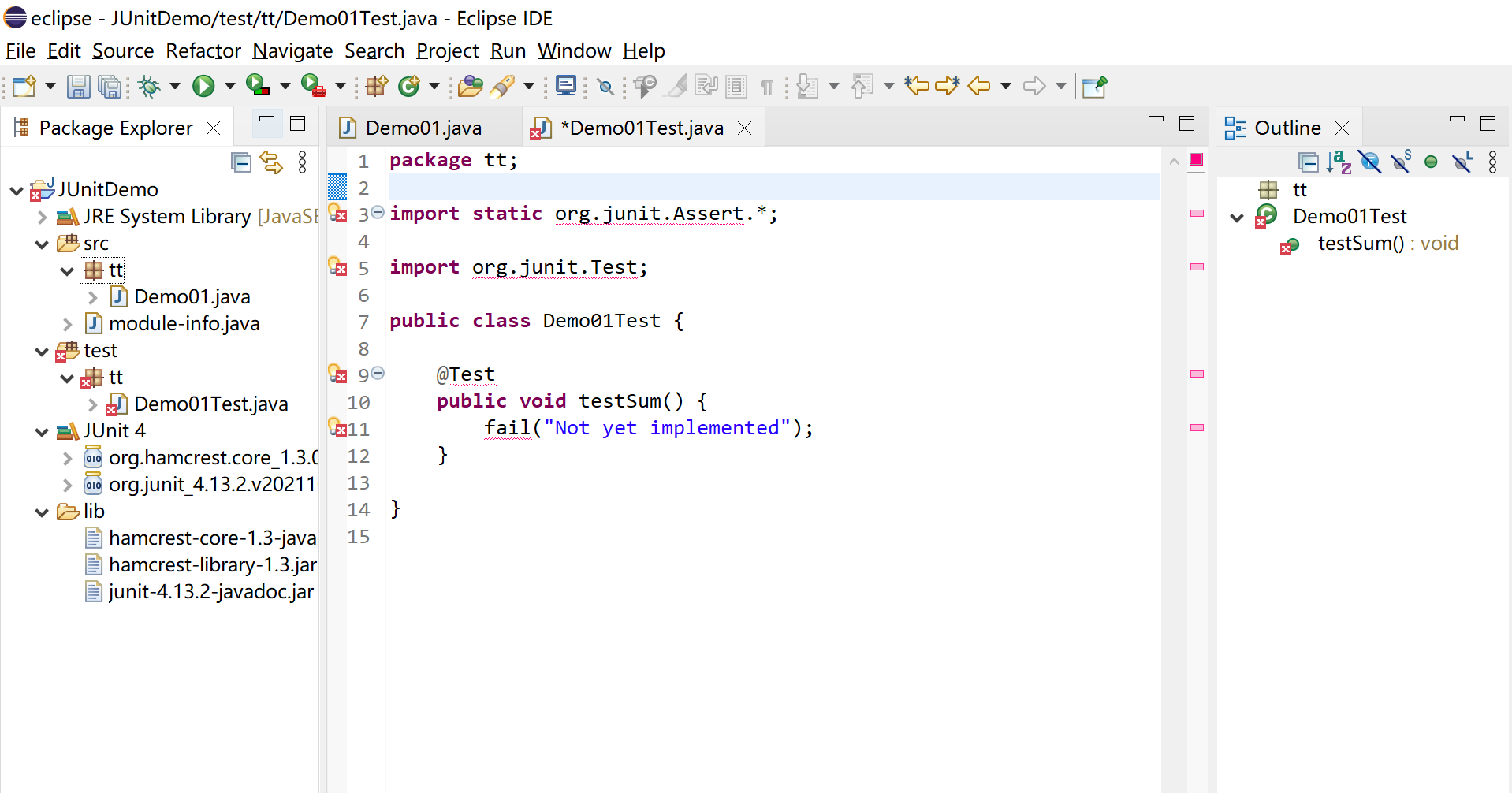Select Demo01Test.java in Package Explorer
This screenshot has height=793, width=1512.
pos(210,404)
